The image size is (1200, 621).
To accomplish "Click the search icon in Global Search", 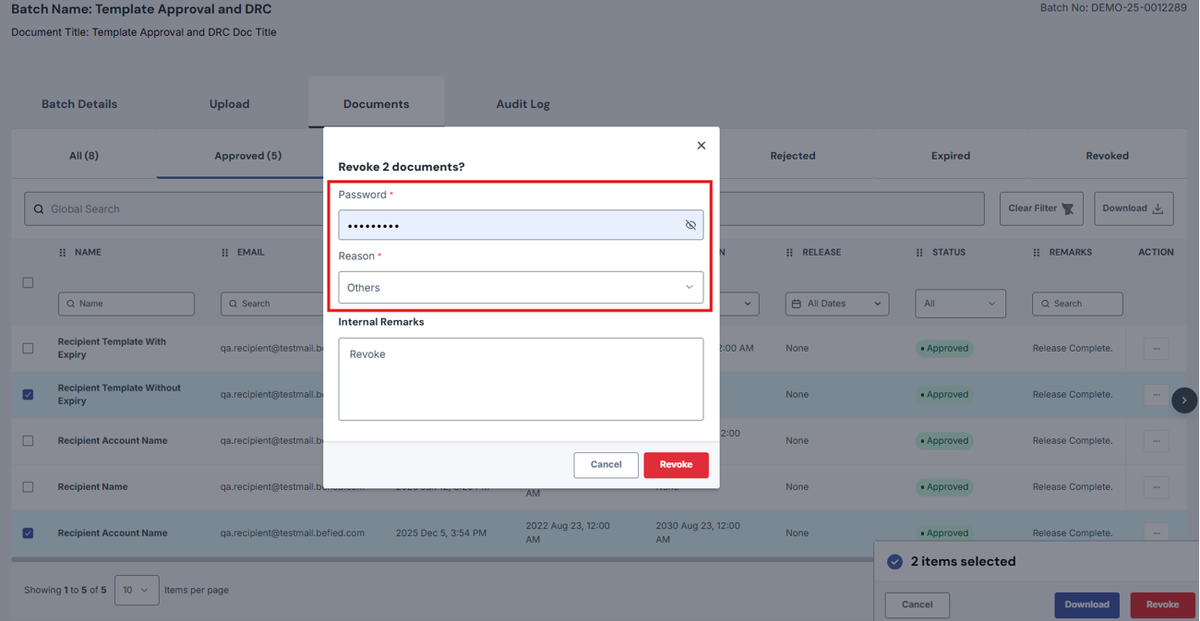I will (x=39, y=209).
